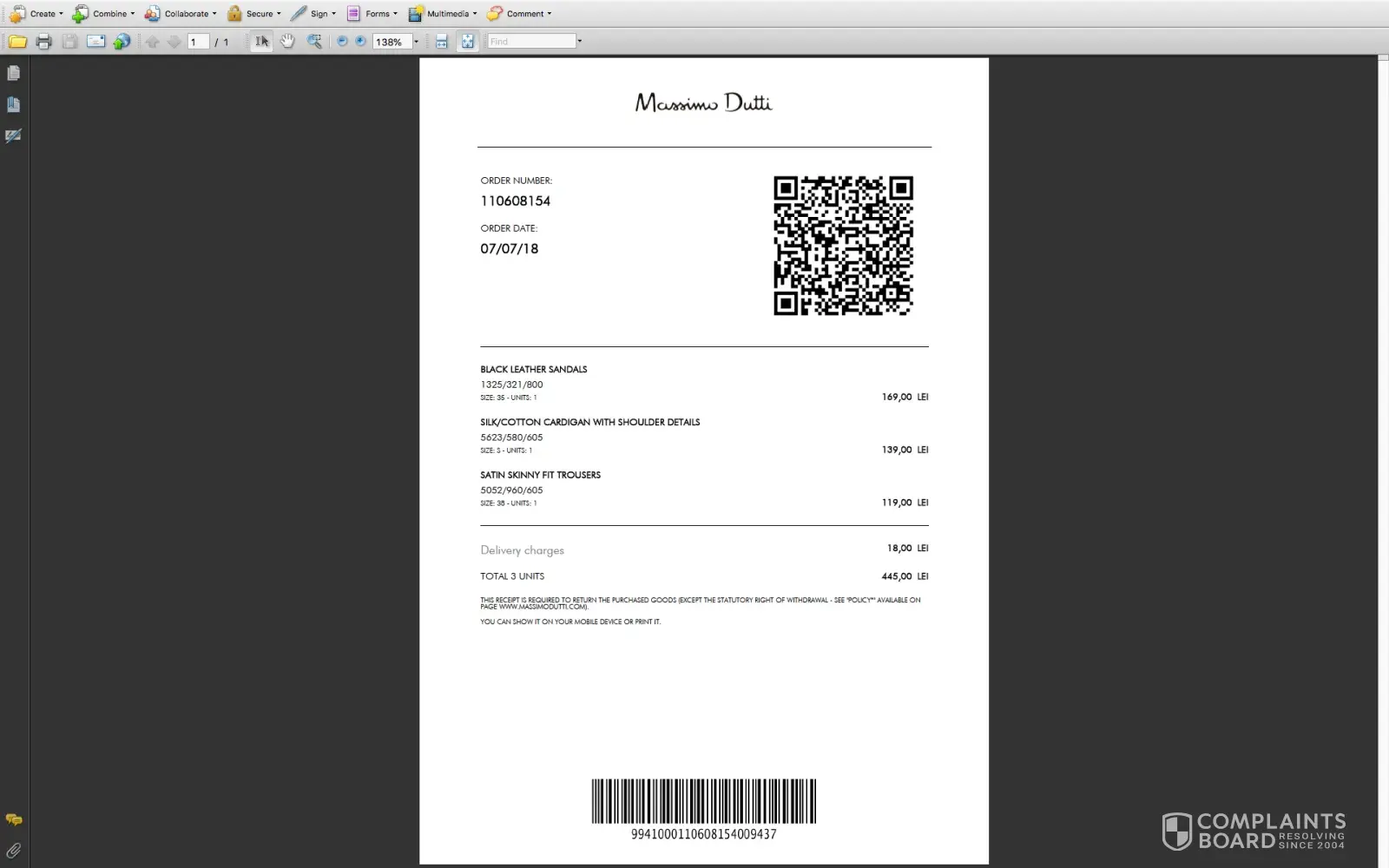Open the Signatures panel in sidebar

click(x=13, y=136)
